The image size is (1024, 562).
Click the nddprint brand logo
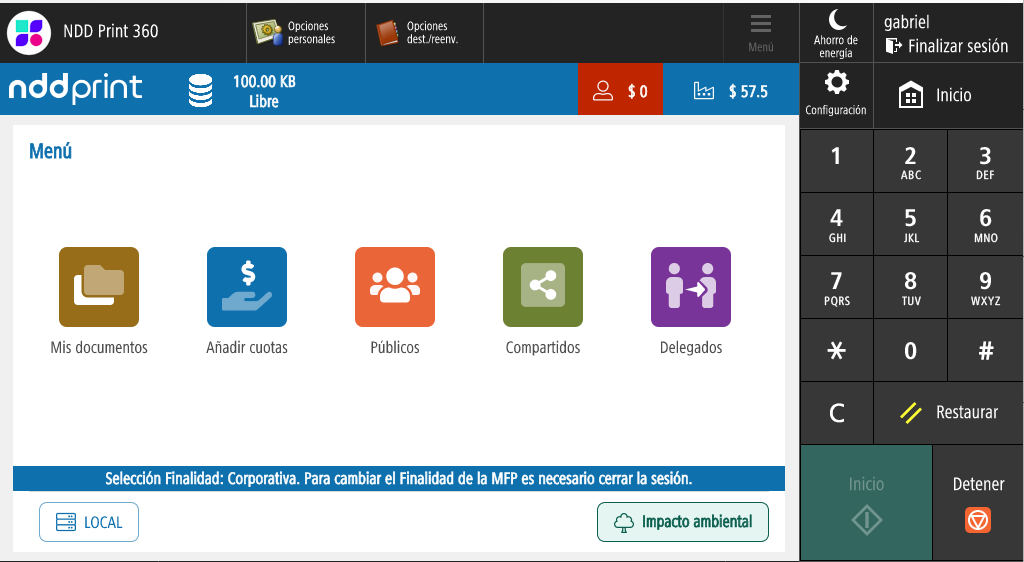pos(75,89)
